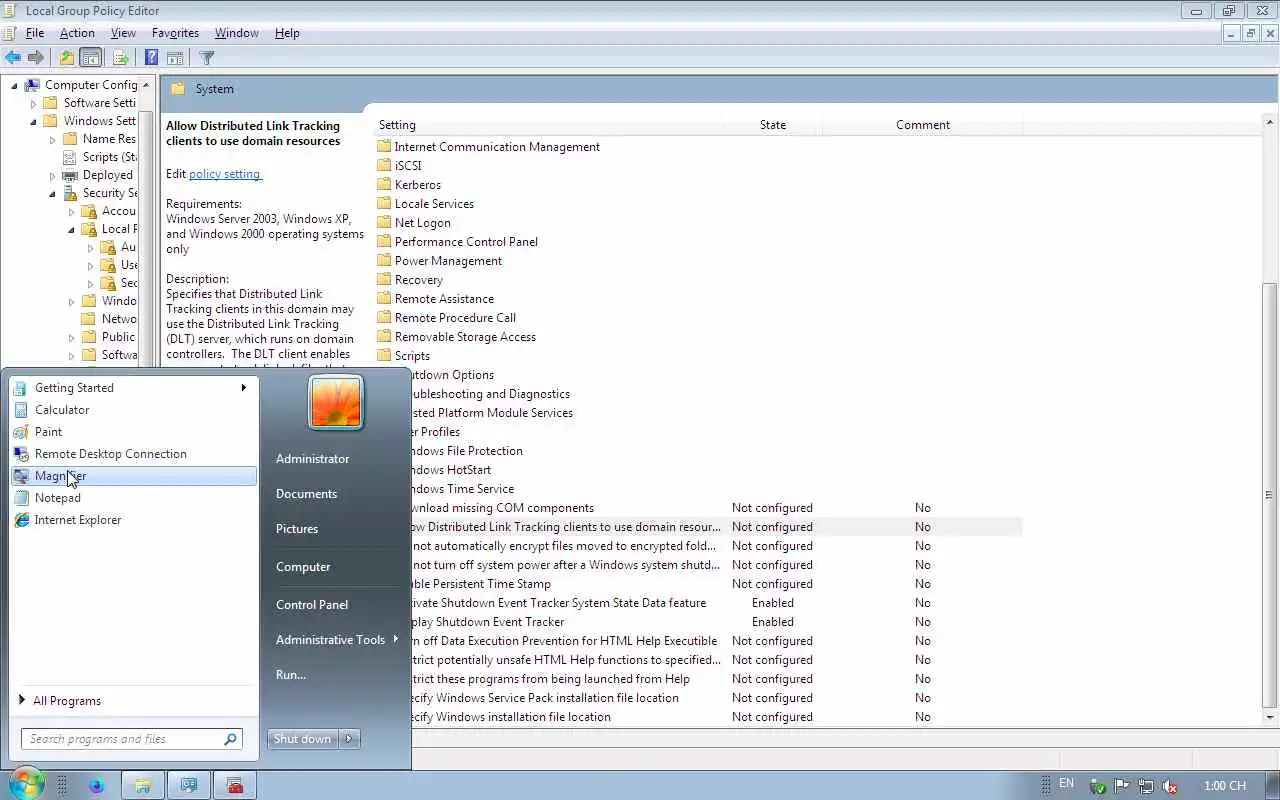The height and width of the screenshot is (800, 1280).
Task: Click the network icon in the system tray
Action: click(1146, 787)
